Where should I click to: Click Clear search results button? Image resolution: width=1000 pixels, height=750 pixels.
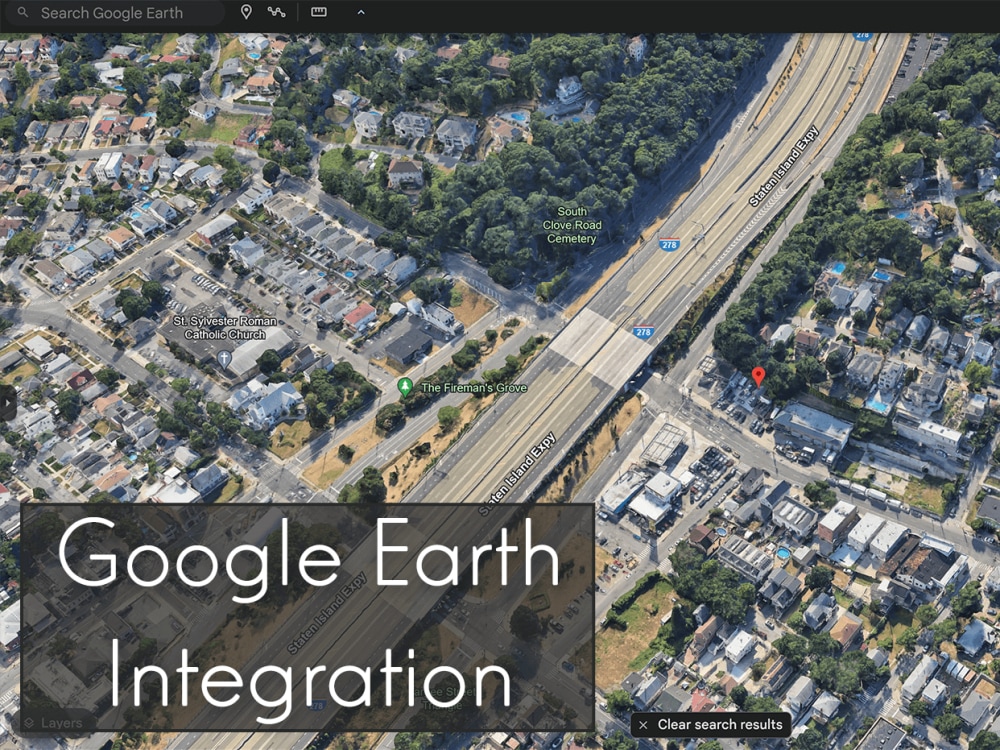pyautogui.click(x=711, y=724)
